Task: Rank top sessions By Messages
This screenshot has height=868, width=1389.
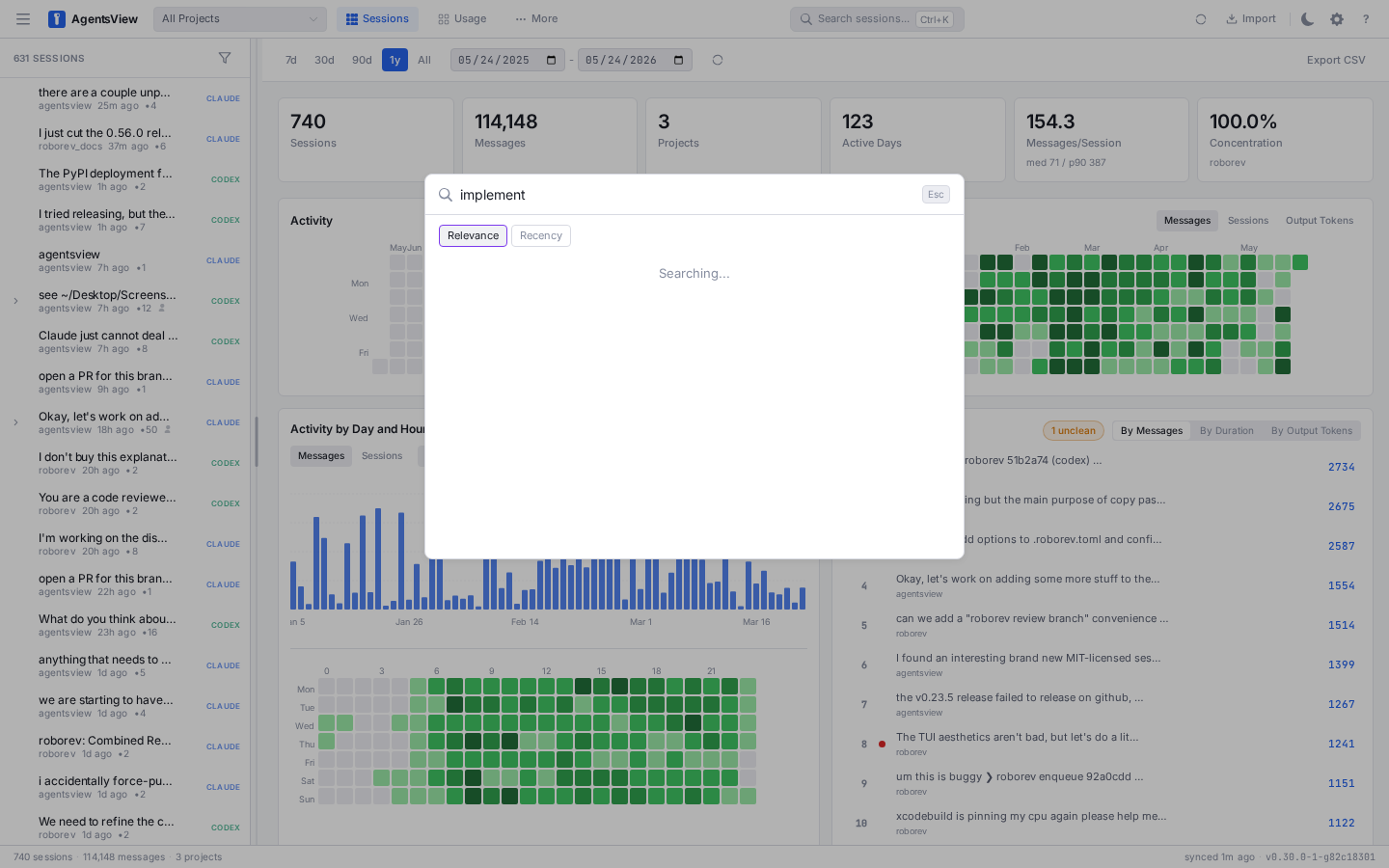Action: (x=1152, y=431)
